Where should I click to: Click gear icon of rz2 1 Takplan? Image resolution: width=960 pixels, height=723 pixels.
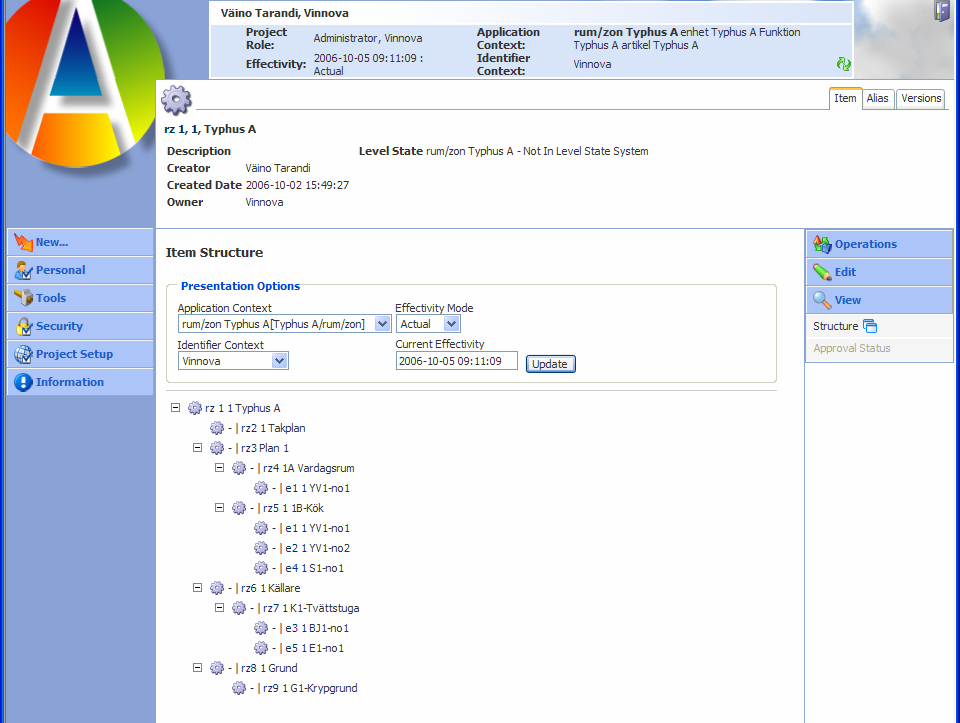click(x=217, y=428)
